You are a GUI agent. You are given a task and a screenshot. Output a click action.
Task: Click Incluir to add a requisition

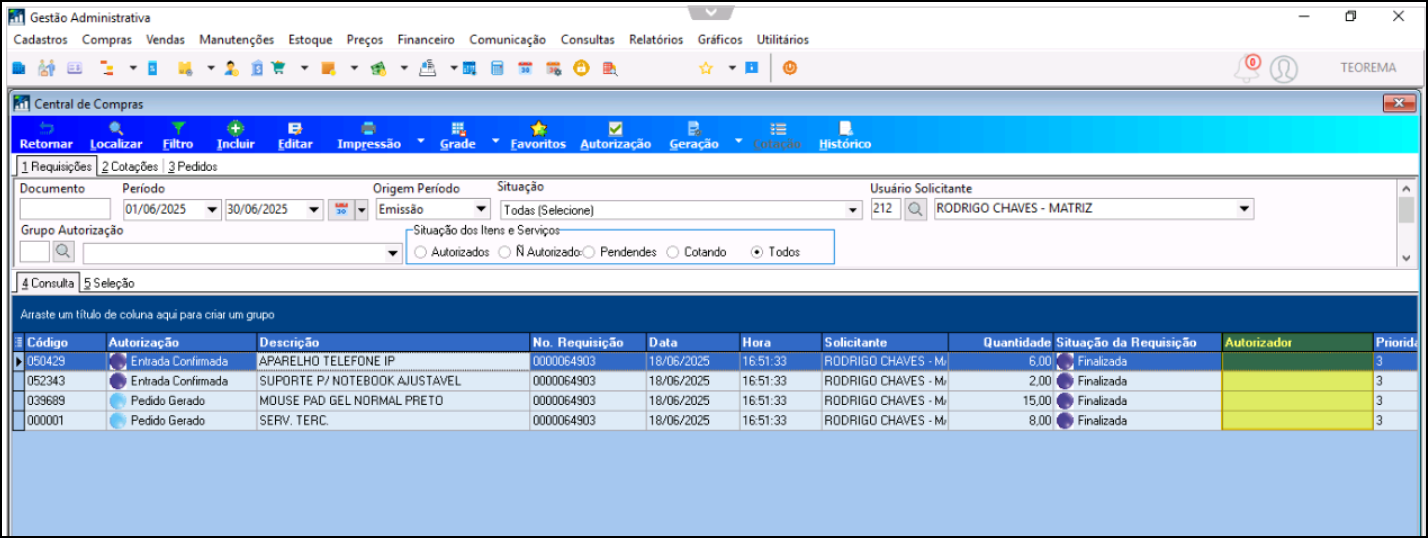[236, 136]
